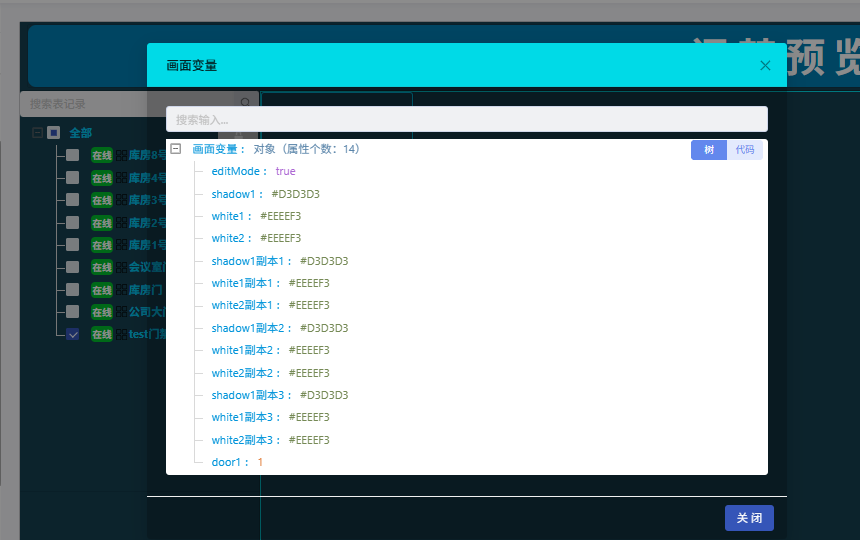Collapse the 画面变量 root node
The height and width of the screenshot is (540, 860).
tap(176, 149)
